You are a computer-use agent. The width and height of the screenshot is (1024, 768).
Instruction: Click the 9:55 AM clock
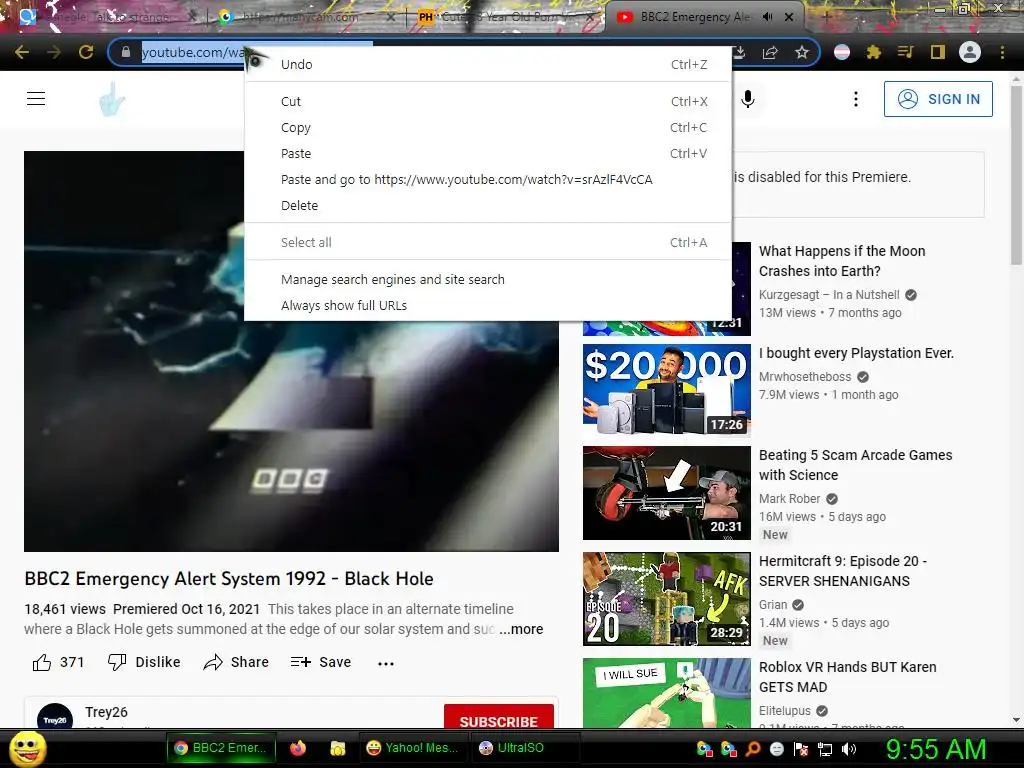pos(935,749)
